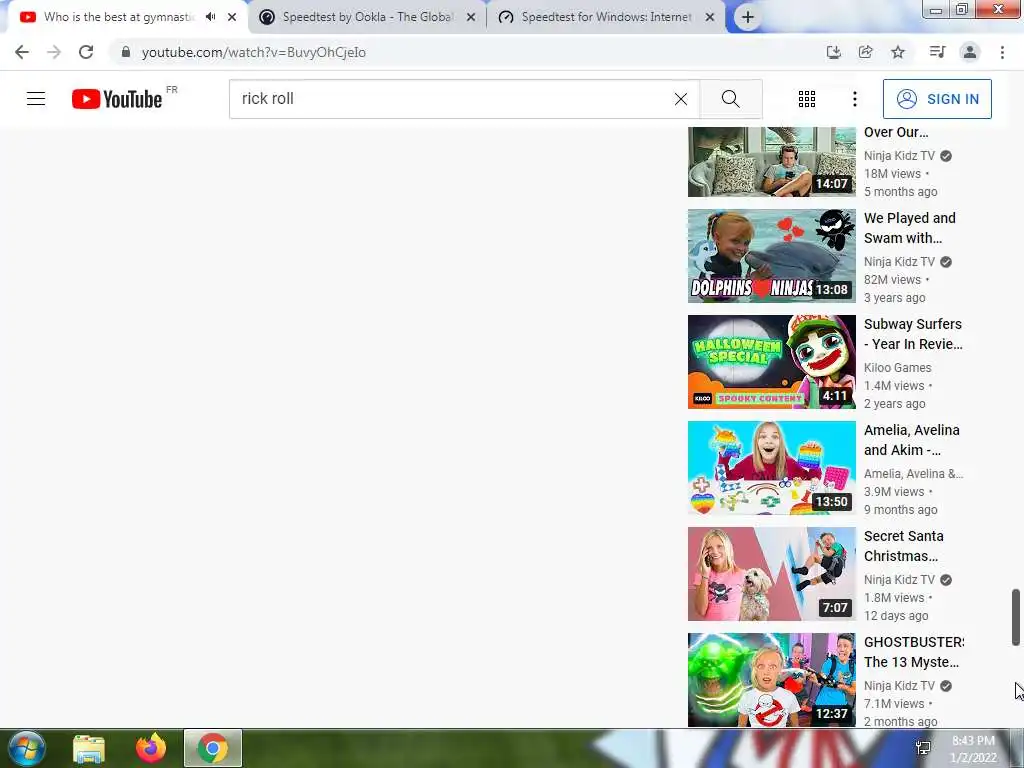Open 'Amelia, Avelina and Akim' video title
The image size is (1024, 768).
912,440
